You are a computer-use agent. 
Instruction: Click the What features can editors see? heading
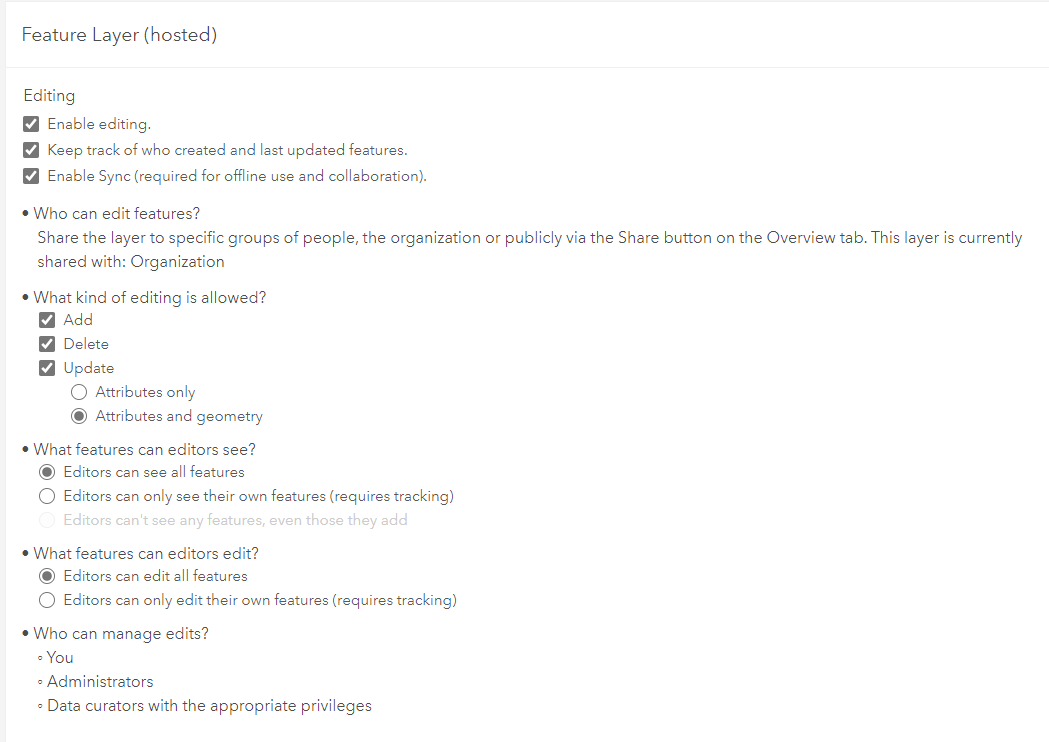click(145, 449)
